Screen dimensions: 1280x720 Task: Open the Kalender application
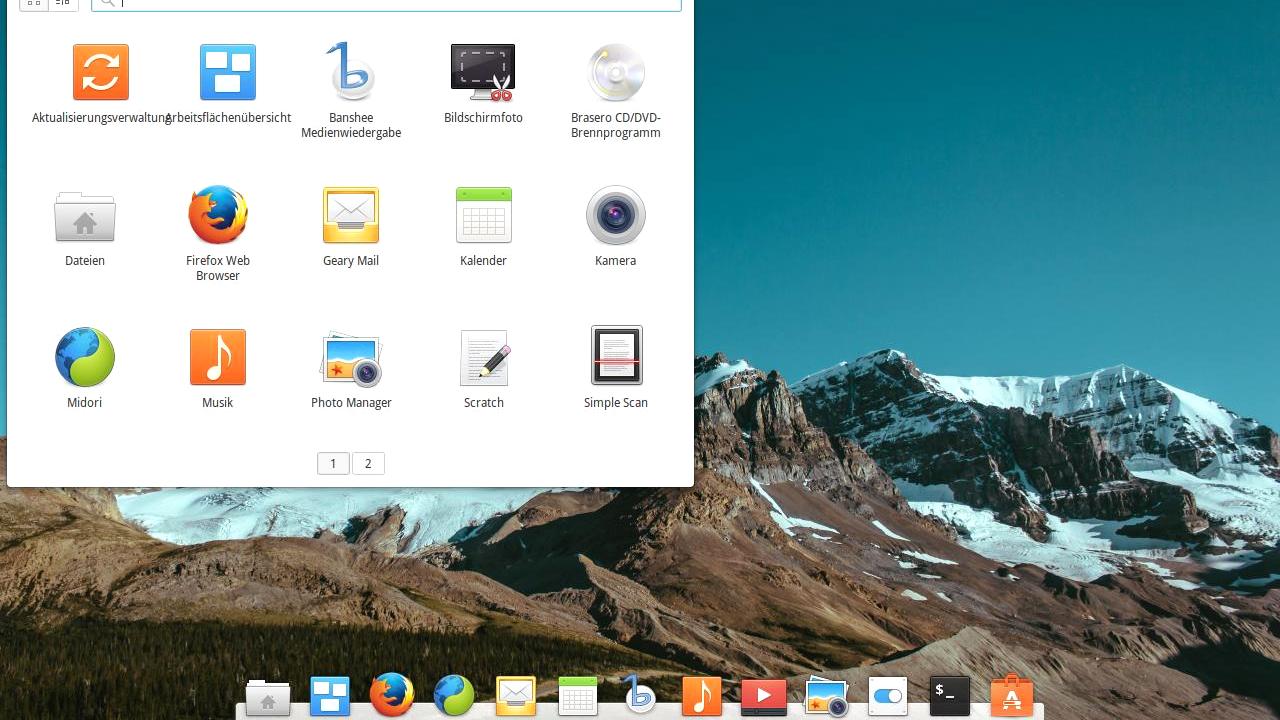[x=483, y=214]
